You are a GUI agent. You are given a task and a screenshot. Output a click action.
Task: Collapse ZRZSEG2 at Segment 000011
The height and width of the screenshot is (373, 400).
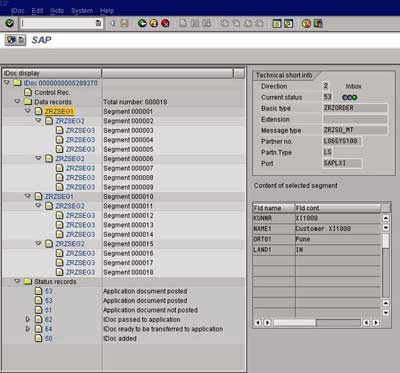pos(38,205)
